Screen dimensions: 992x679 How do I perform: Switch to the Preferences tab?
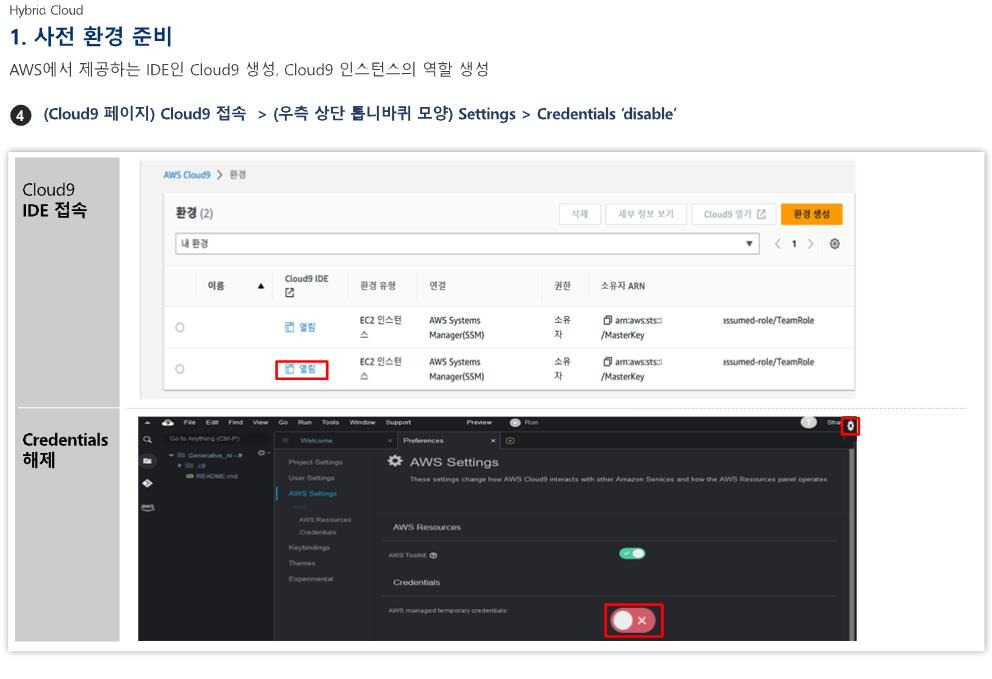(x=423, y=440)
